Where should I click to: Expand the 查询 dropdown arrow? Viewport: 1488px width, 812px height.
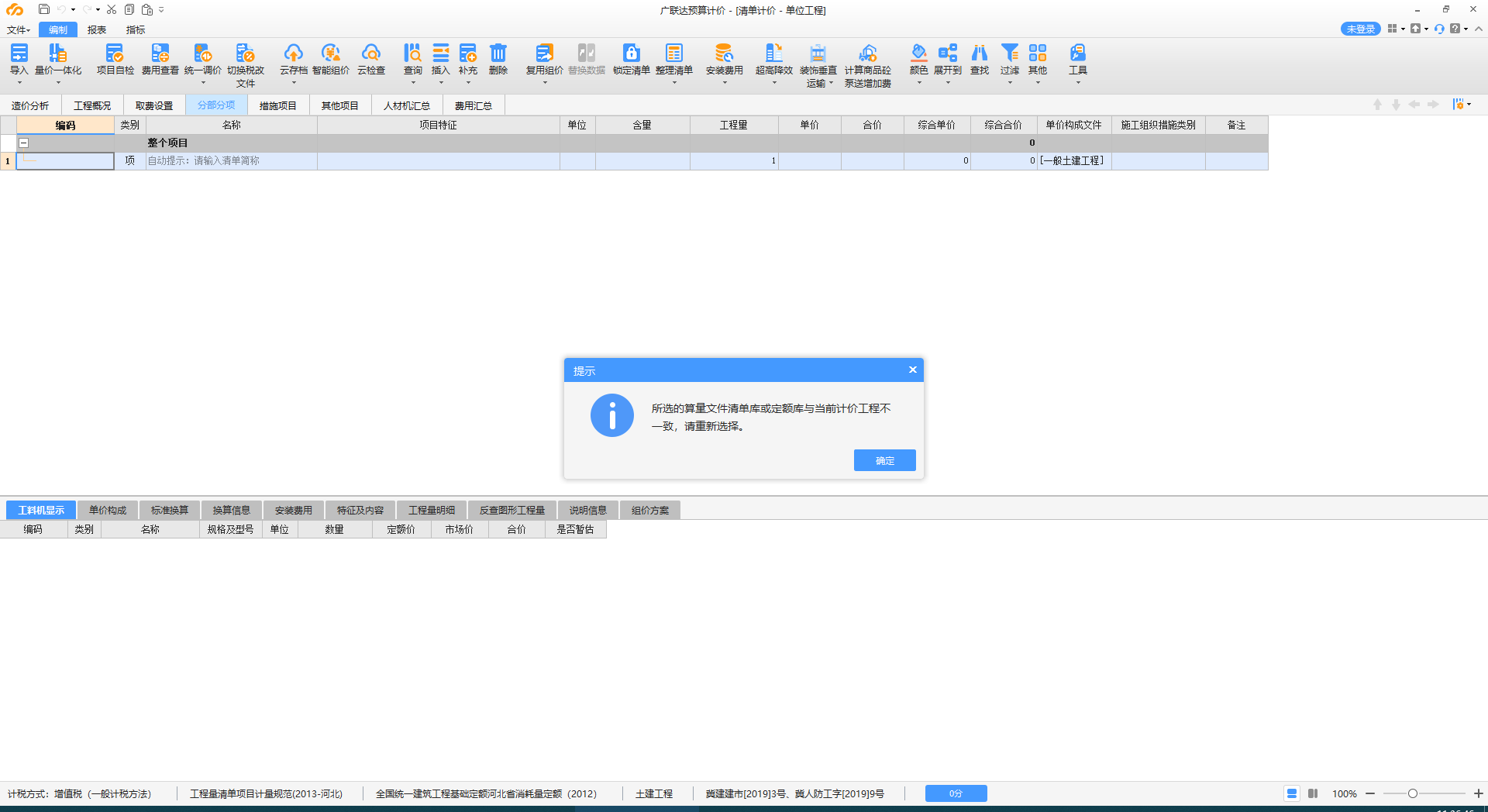(x=413, y=82)
